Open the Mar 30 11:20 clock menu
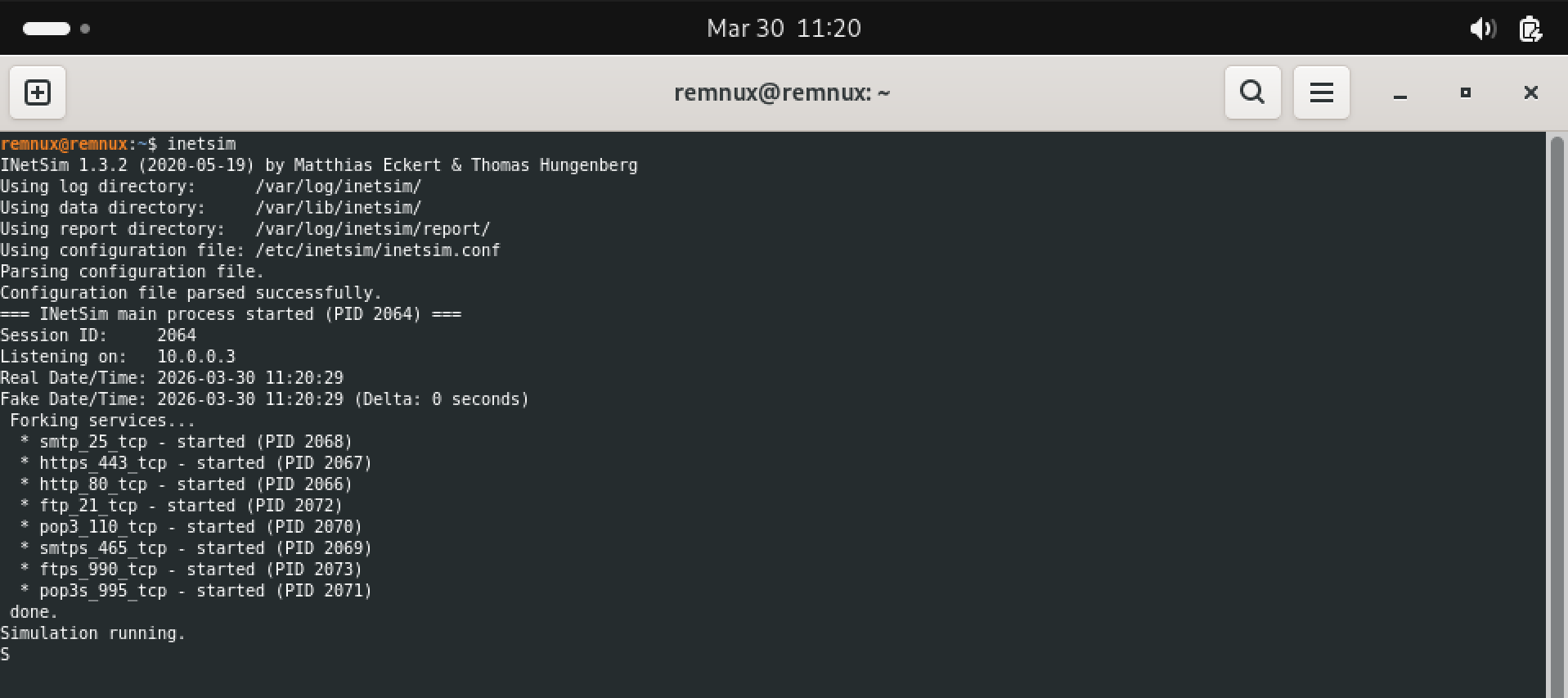Screen dimensions: 1568x698 tap(784, 29)
